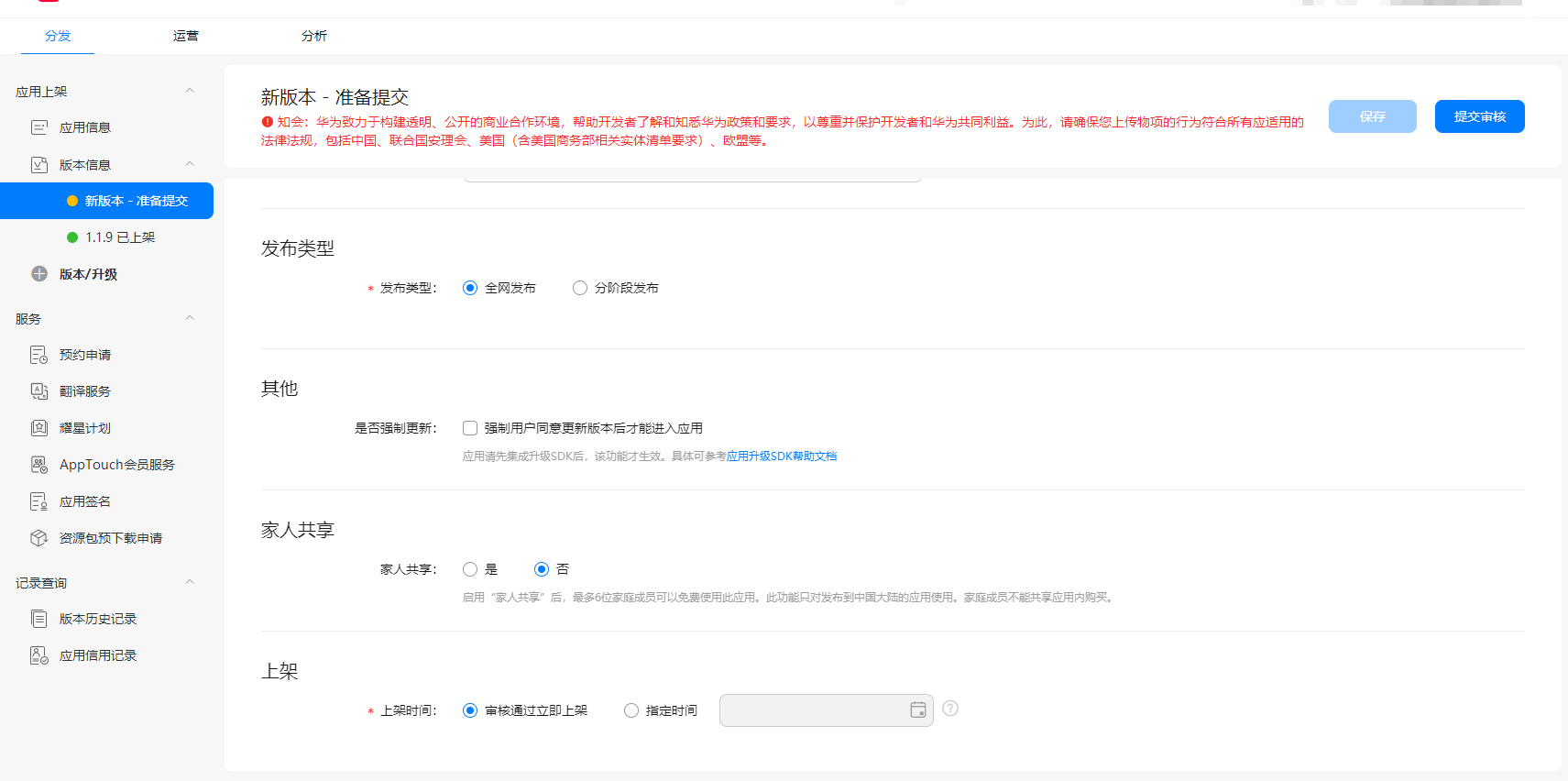Open 应用信用记录 page

click(x=98, y=655)
